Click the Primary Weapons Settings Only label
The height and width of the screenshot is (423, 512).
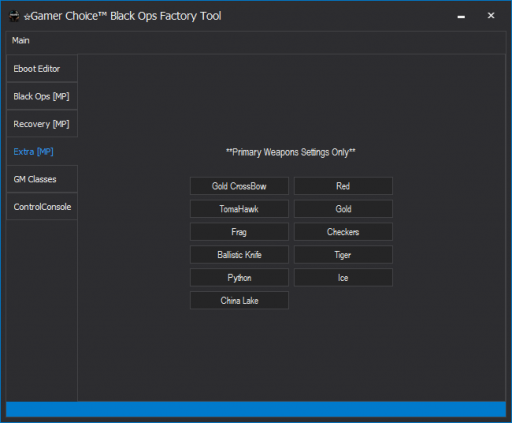pyautogui.click(x=291, y=152)
